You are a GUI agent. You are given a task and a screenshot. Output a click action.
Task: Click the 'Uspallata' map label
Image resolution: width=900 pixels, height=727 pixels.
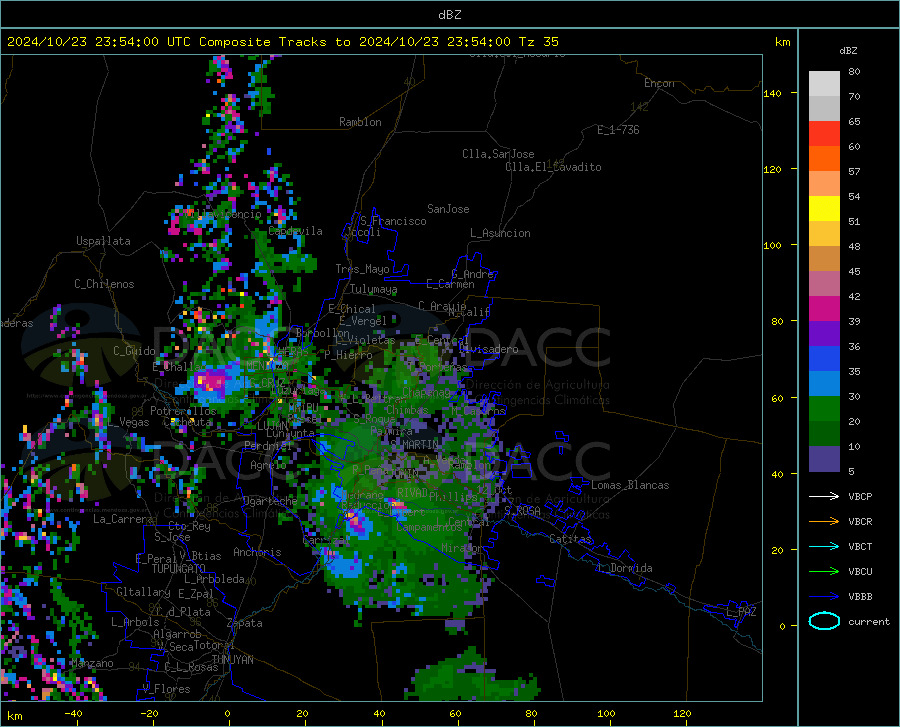(103, 241)
